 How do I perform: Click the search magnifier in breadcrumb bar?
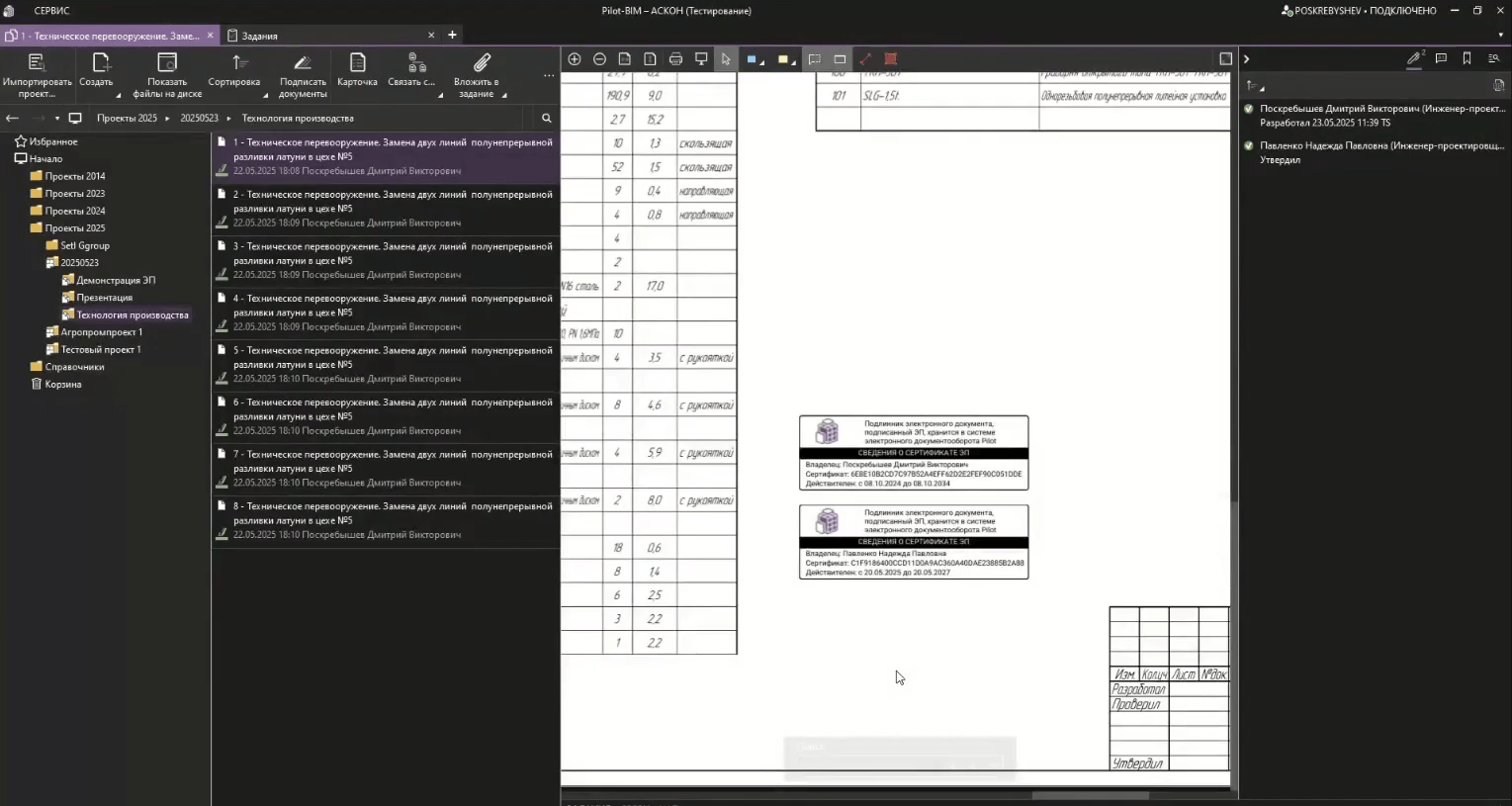pyautogui.click(x=546, y=118)
